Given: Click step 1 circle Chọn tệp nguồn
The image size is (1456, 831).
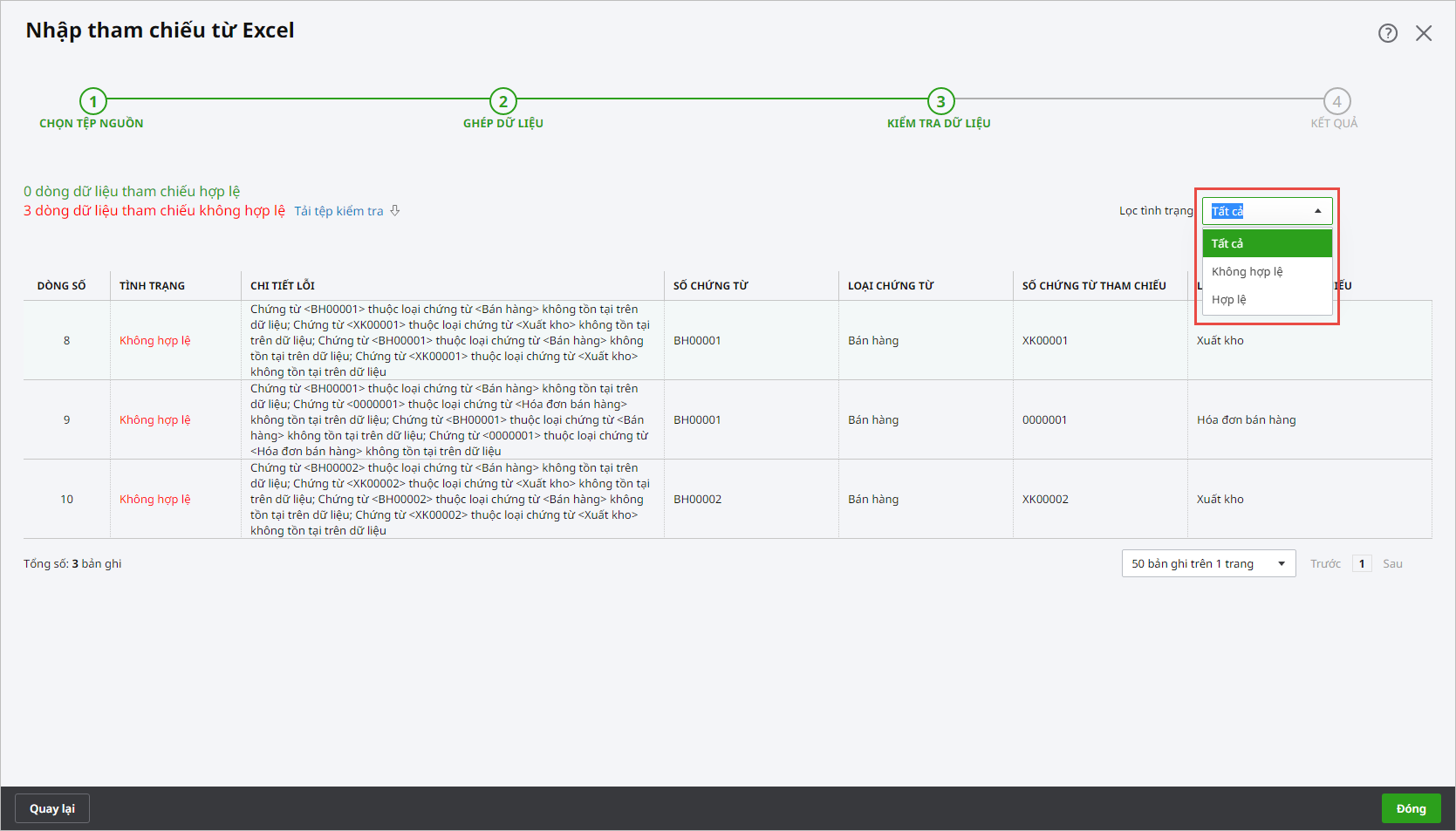Looking at the screenshot, I should pyautogui.click(x=93, y=101).
